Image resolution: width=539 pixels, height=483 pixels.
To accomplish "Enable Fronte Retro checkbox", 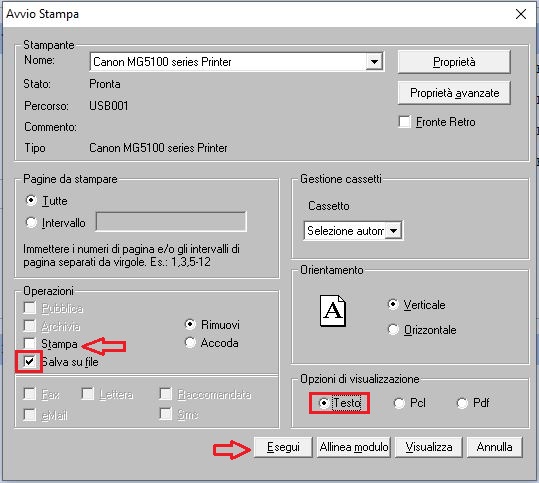I will click(405, 122).
